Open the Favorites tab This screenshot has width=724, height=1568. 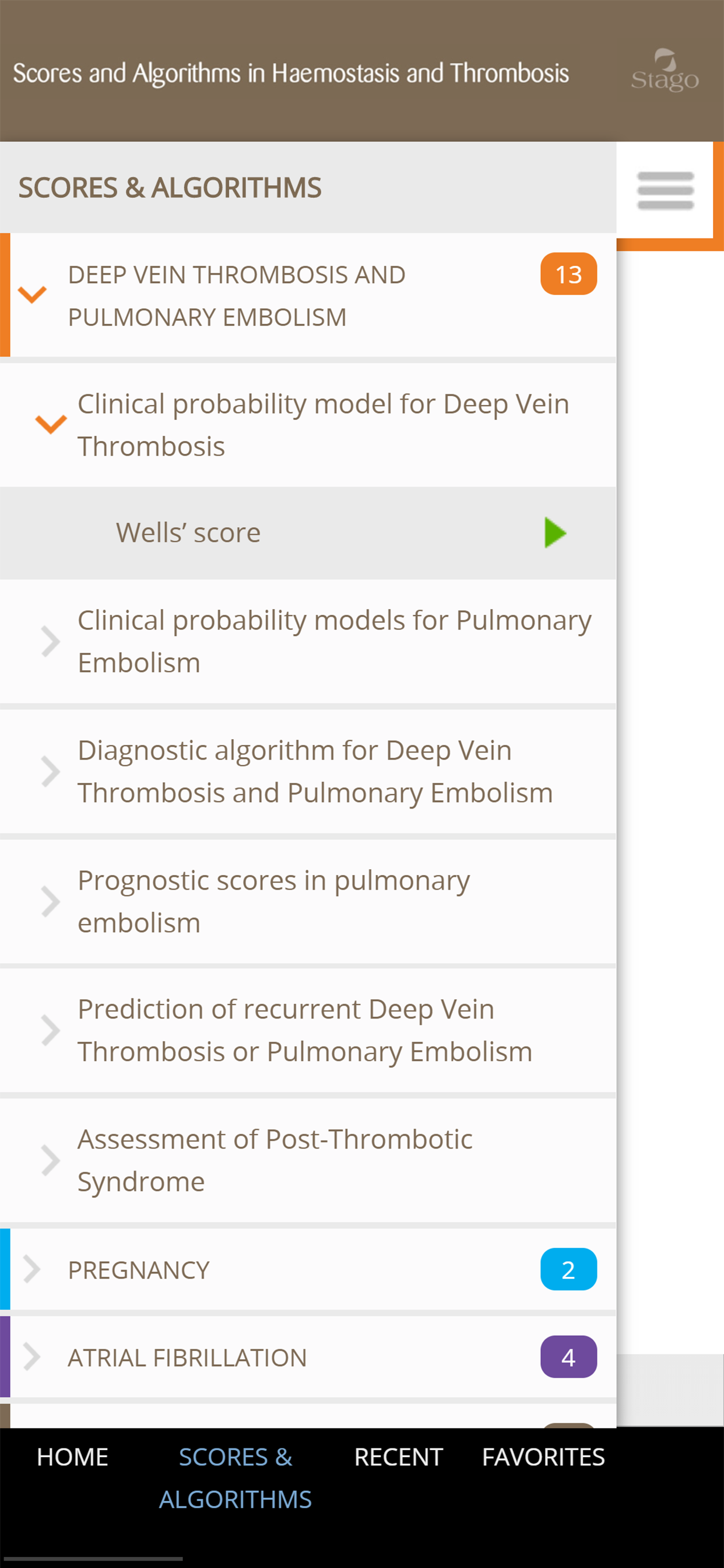point(543,1457)
